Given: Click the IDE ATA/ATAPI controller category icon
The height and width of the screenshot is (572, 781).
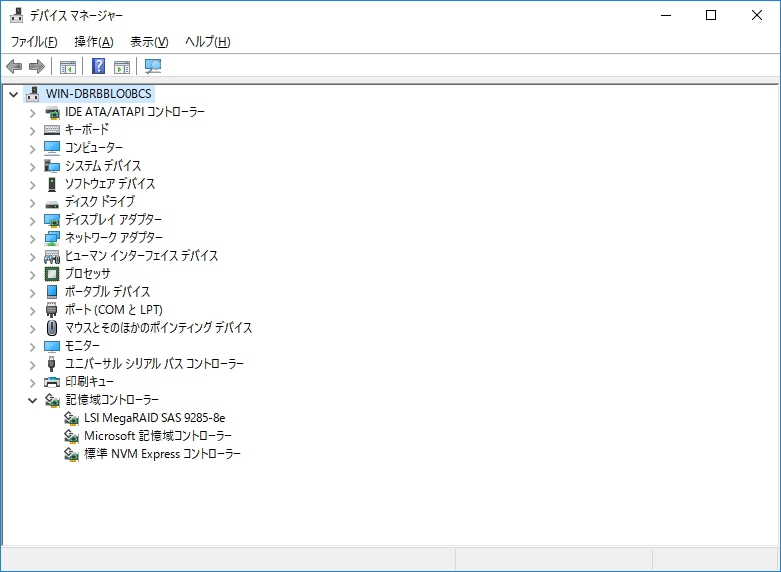Looking at the screenshot, I should [x=52, y=113].
